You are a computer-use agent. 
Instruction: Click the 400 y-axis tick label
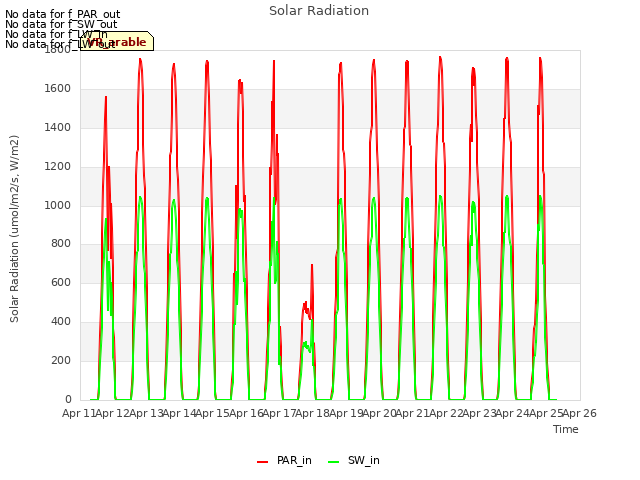coord(61,322)
